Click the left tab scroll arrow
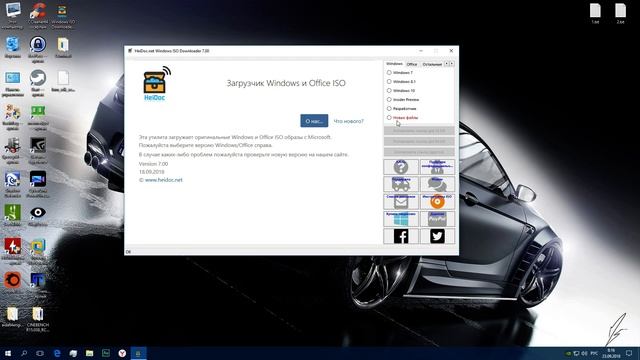Screen dimensions: 640x360 click(x=447, y=64)
